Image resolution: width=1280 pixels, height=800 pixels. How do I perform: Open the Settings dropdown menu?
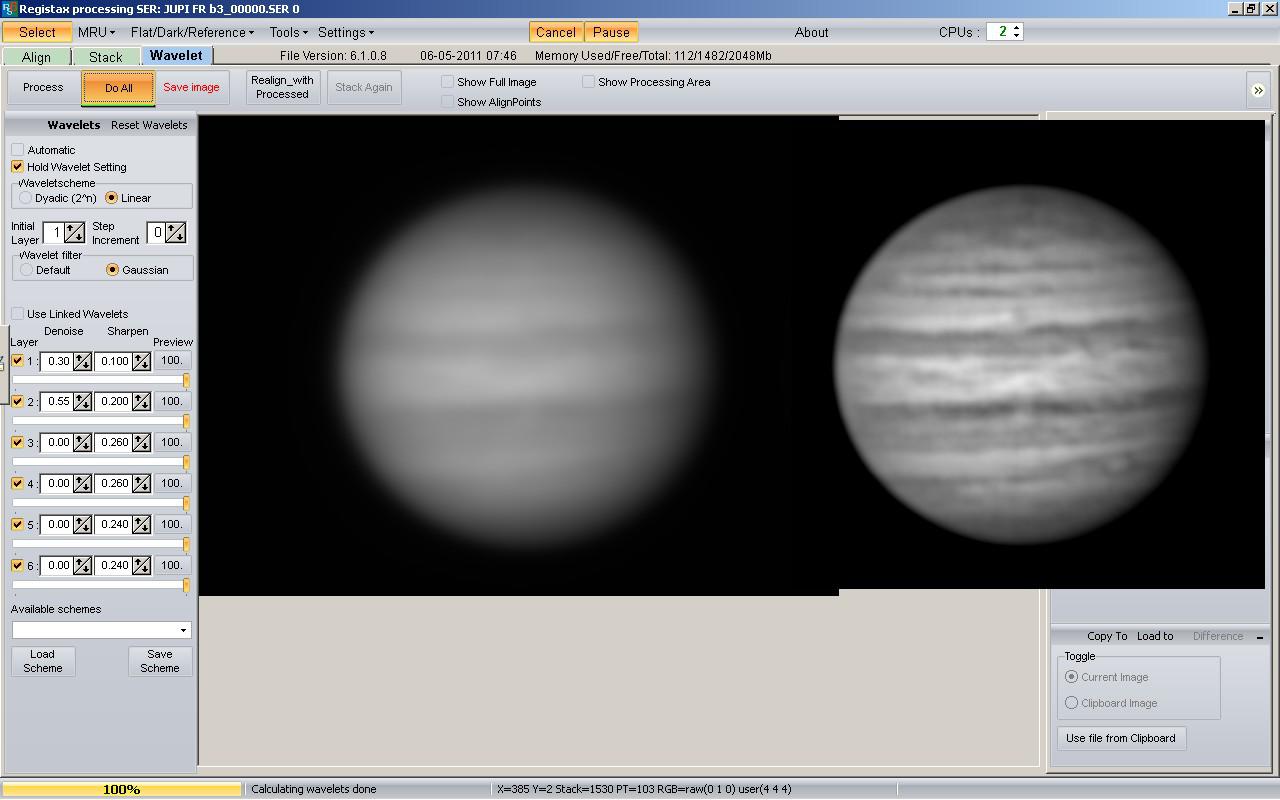tap(346, 32)
